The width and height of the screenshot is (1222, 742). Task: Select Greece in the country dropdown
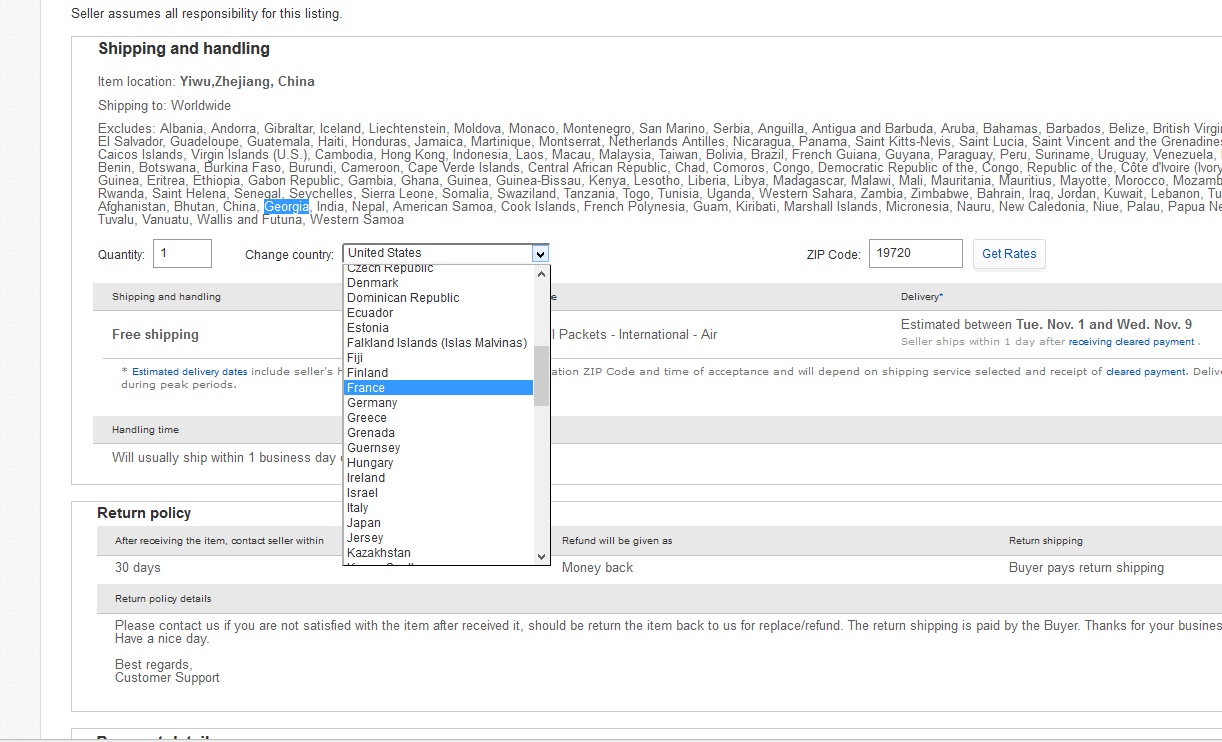tap(367, 418)
